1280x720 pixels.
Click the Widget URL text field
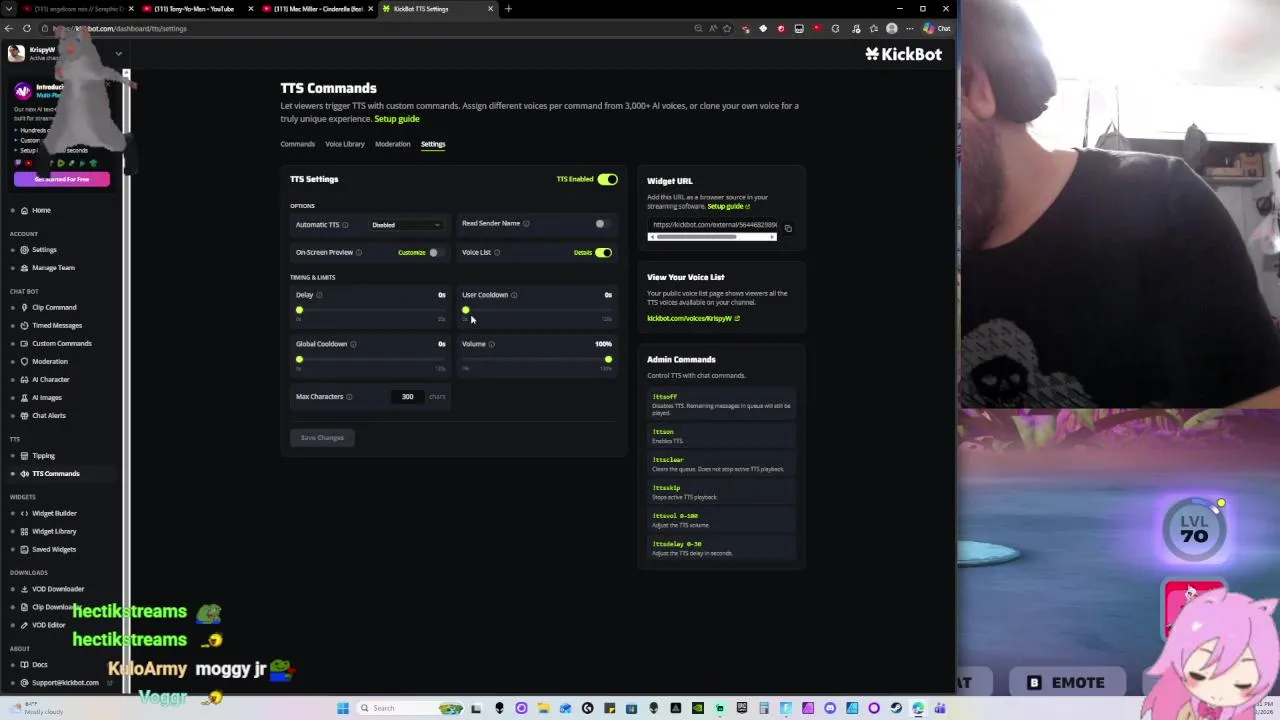pyautogui.click(x=714, y=225)
